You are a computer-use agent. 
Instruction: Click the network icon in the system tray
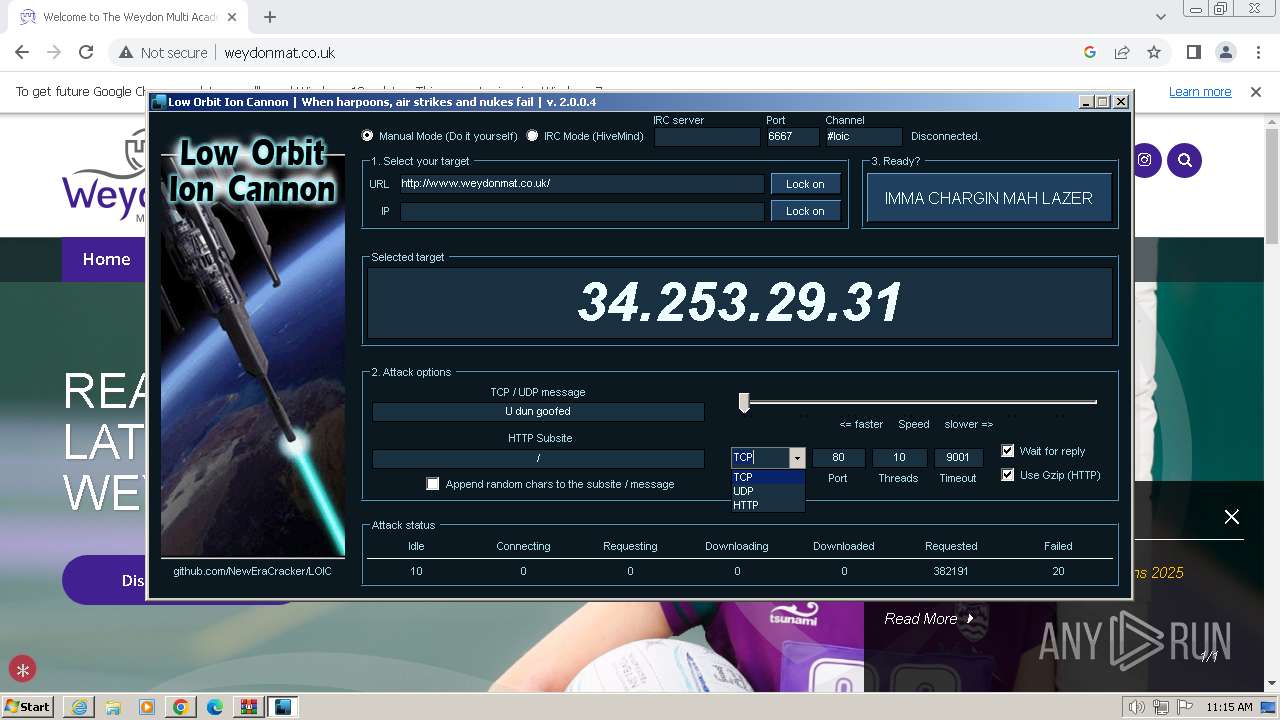pyautogui.click(x=1160, y=707)
